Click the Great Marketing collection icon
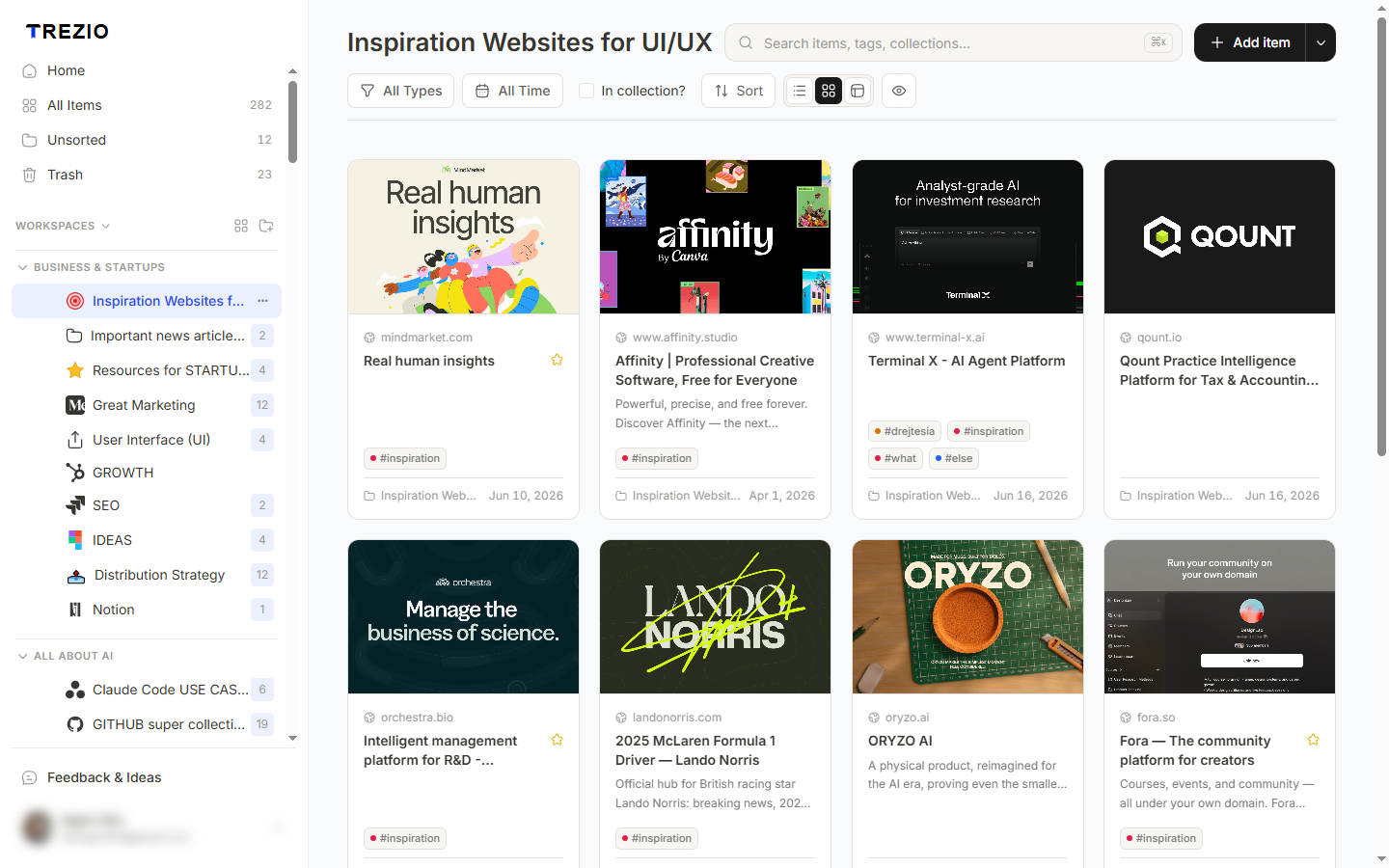The width and height of the screenshot is (1389, 868). click(74, 405)
